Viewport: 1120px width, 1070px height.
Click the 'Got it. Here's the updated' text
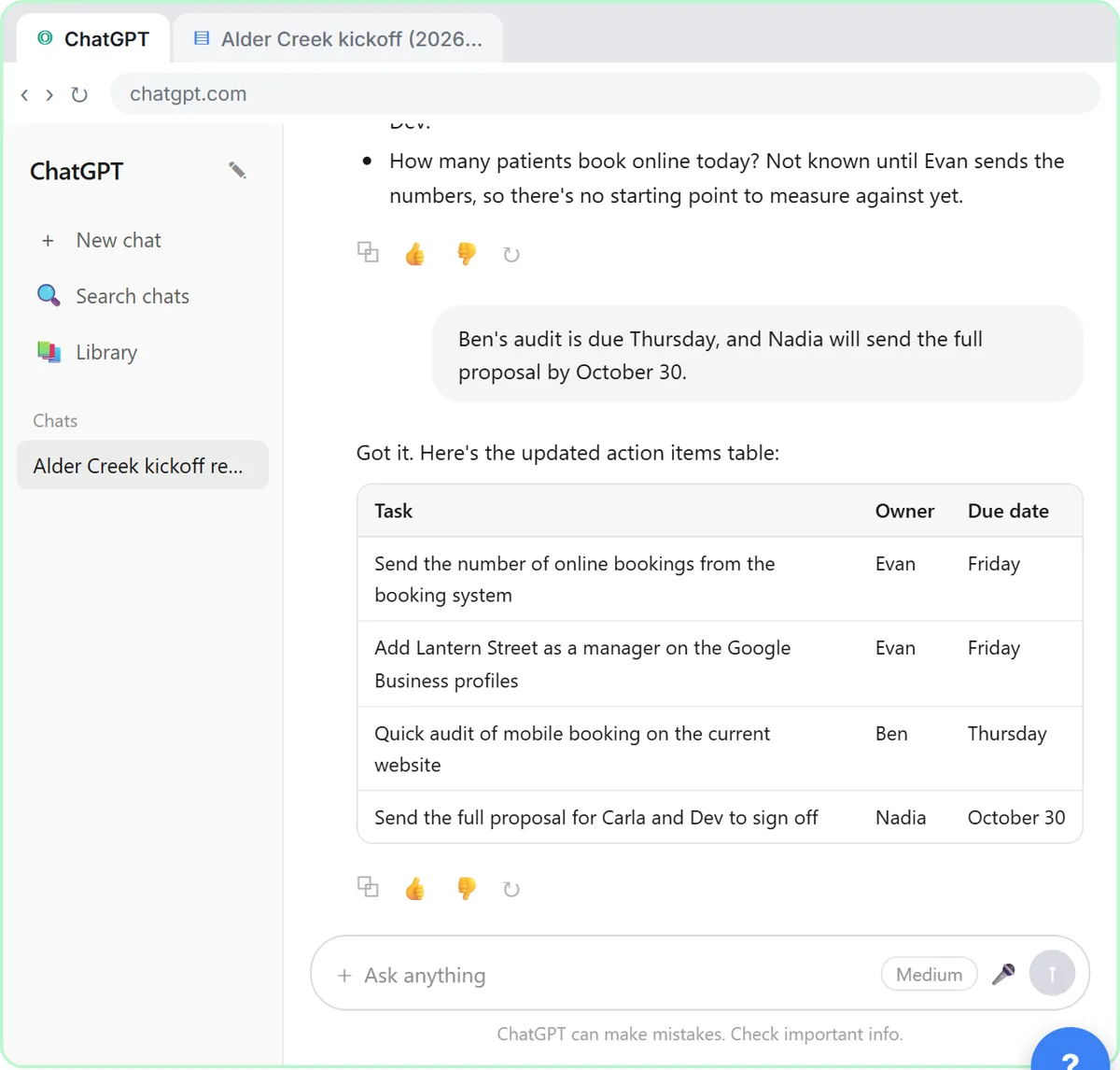567,453
